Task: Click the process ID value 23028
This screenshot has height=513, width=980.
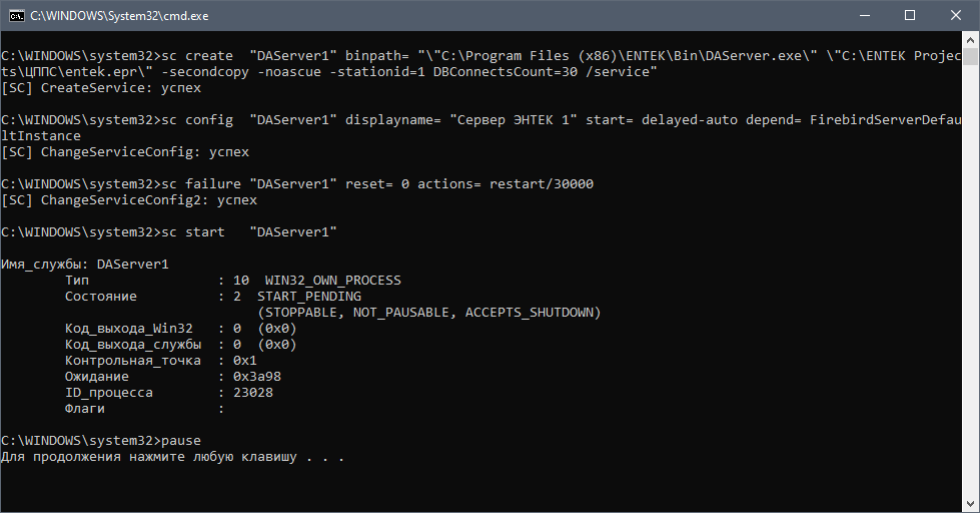Action: [x=253, y=393]
